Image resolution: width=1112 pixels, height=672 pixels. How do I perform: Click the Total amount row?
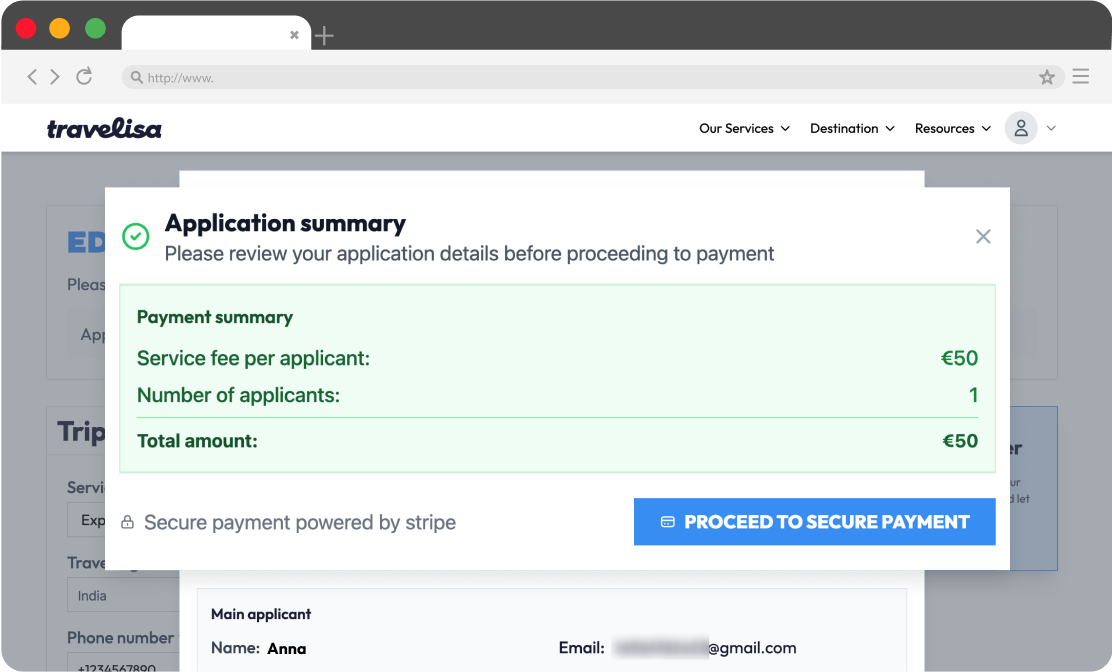pos(557,441)
